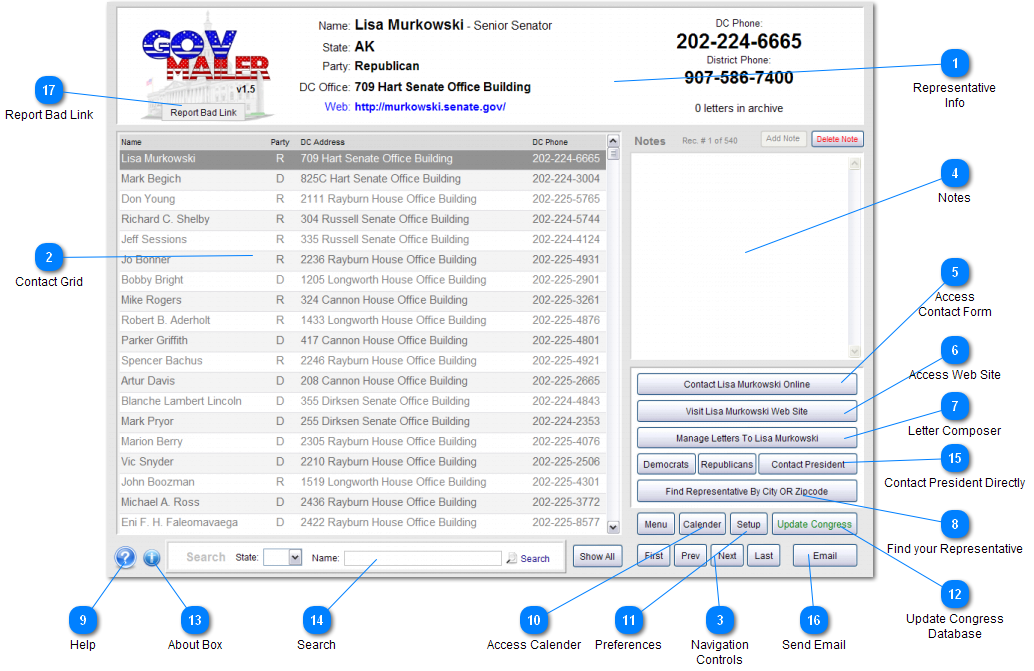Click the 0 letters in archive text
Image resolution: width=1034 pixels, height=671 pixels.
739,108
